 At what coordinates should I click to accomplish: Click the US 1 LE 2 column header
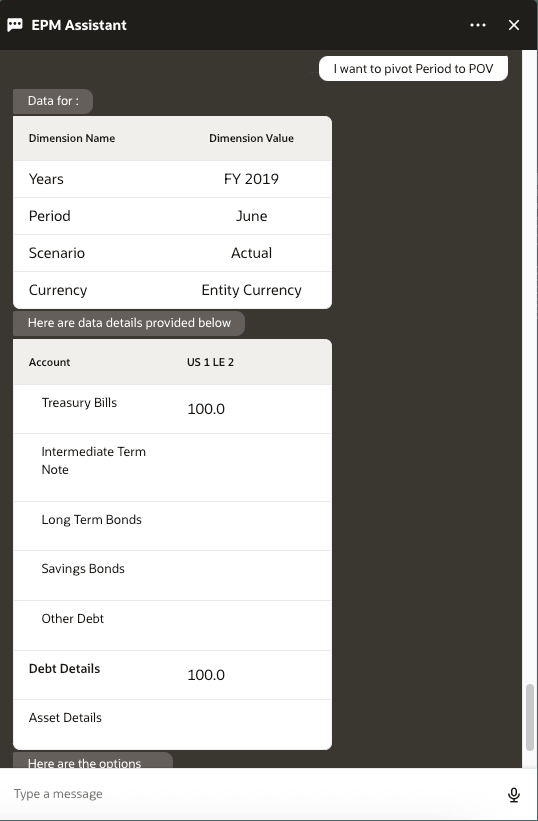(x=210, y=362)
